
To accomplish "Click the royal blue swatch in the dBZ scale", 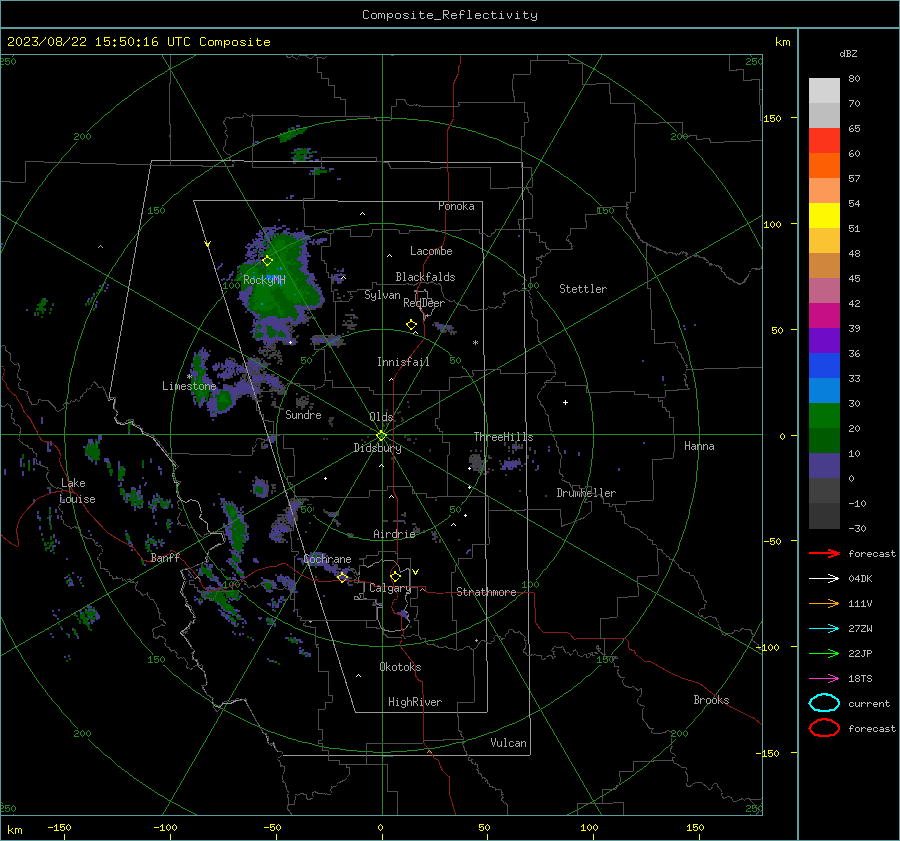I will [824, 365].
